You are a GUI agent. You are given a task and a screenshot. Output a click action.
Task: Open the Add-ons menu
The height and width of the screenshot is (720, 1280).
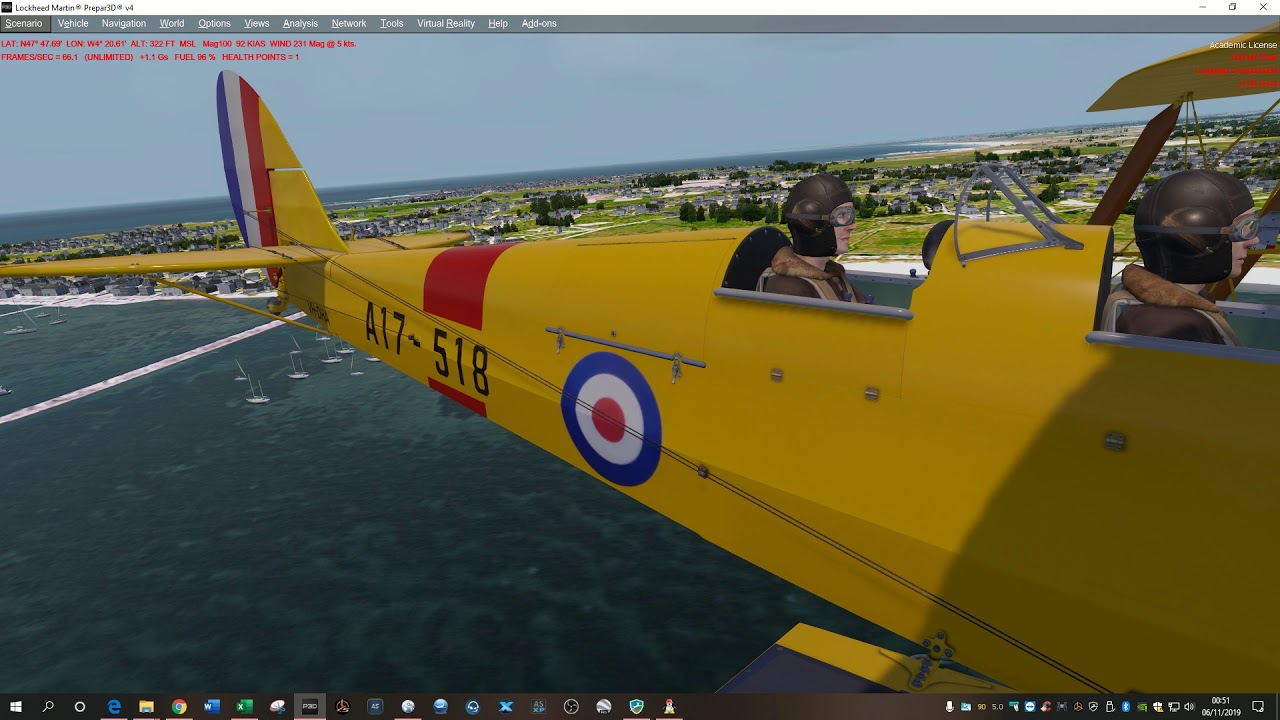(x=539, y=23)
